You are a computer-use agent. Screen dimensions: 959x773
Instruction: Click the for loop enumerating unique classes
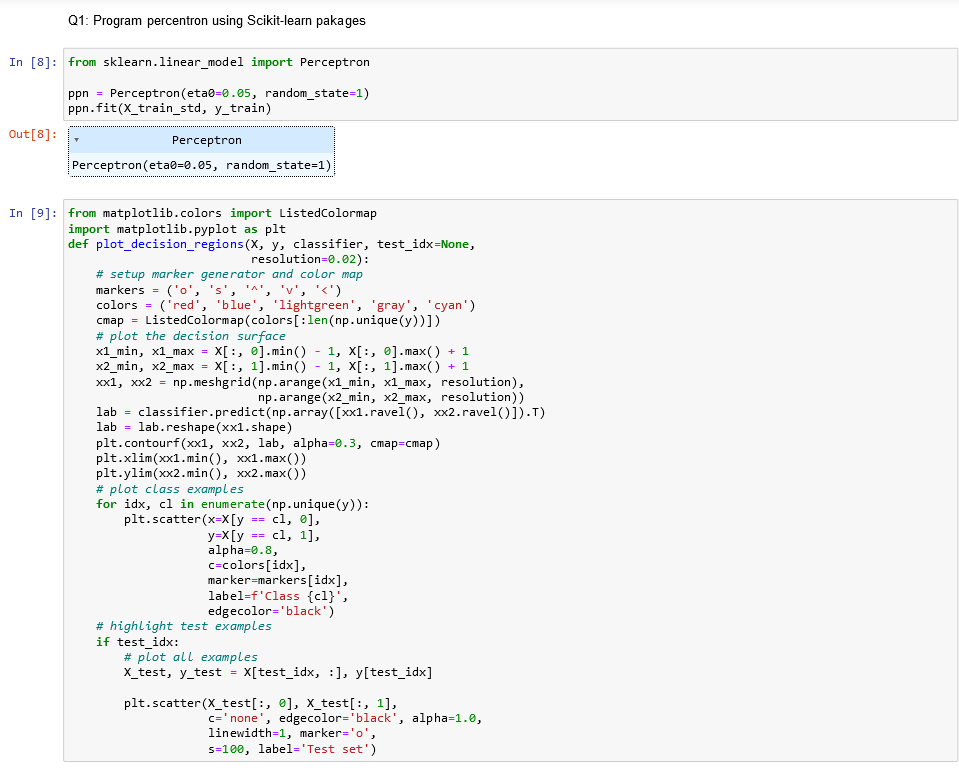point(230,503)
